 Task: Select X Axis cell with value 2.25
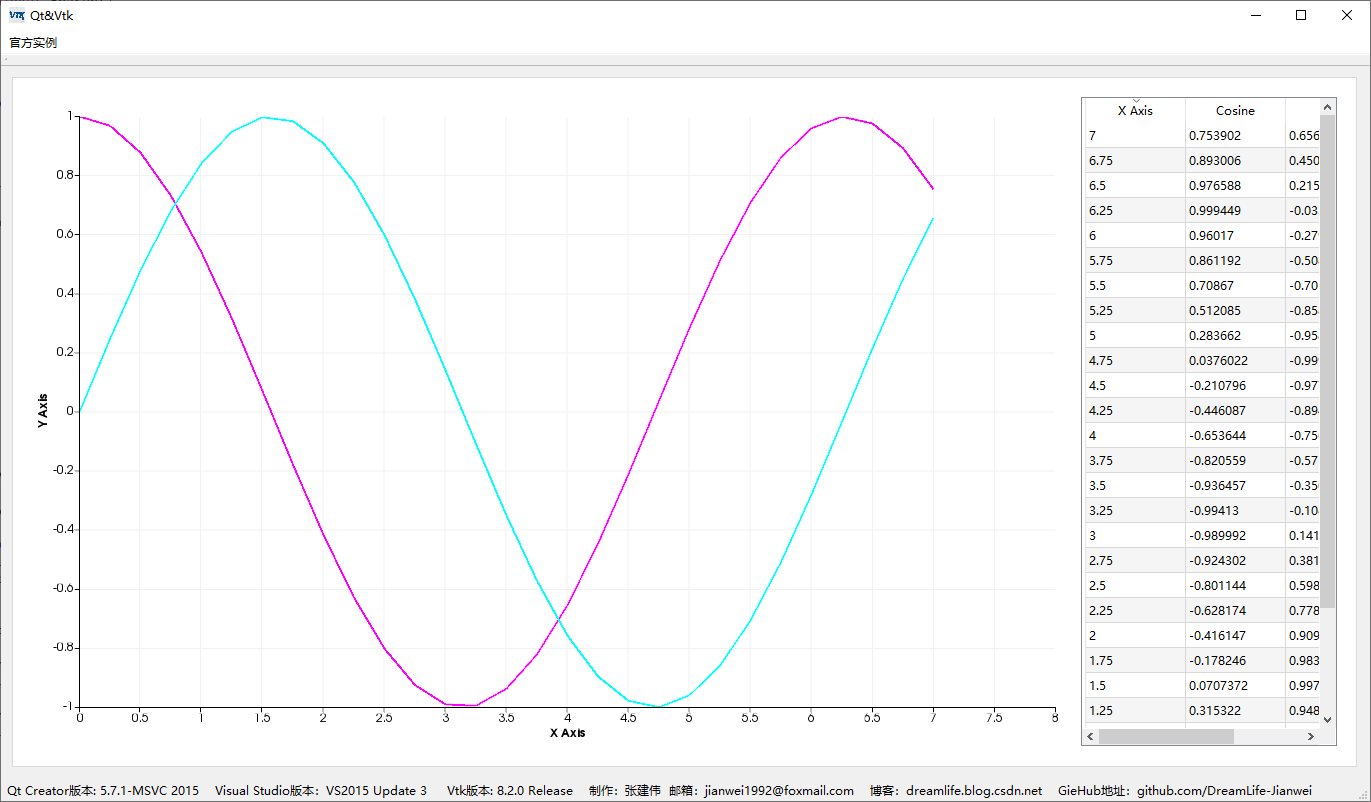coord(1135,610)
